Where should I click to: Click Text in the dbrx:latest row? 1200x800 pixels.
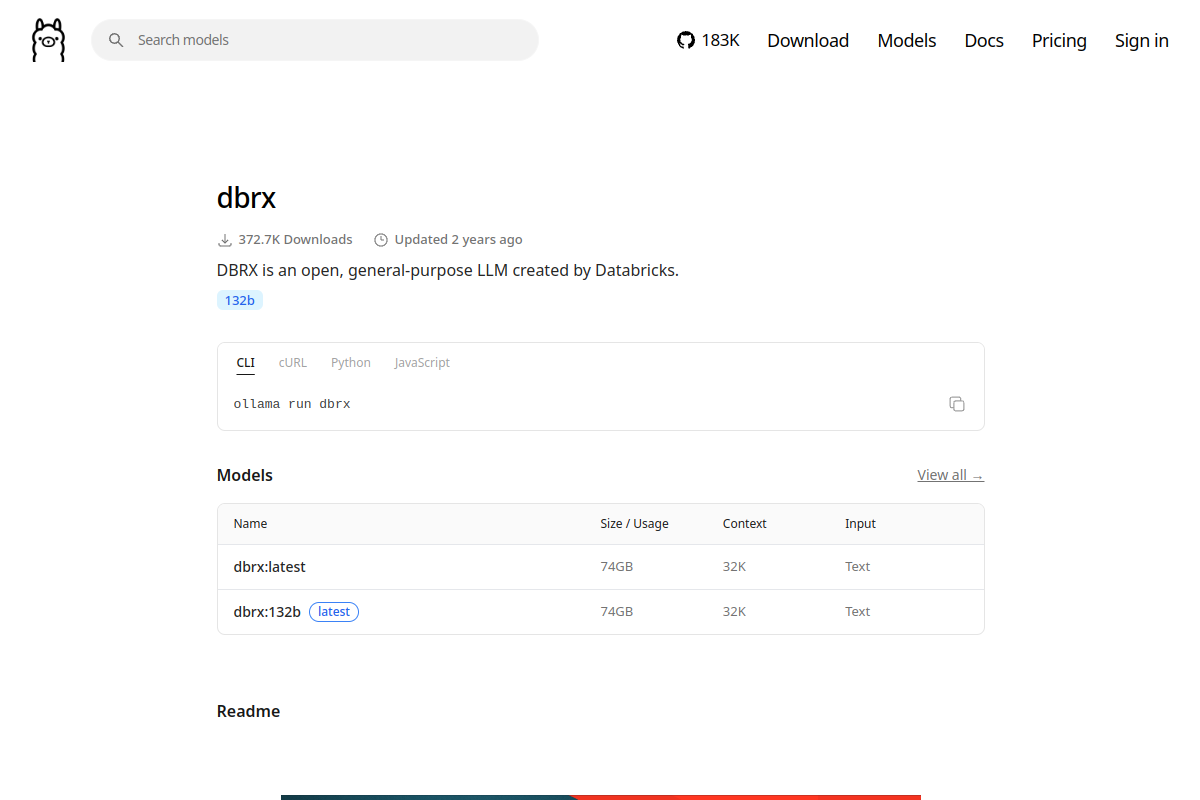[x=858, y=567]
